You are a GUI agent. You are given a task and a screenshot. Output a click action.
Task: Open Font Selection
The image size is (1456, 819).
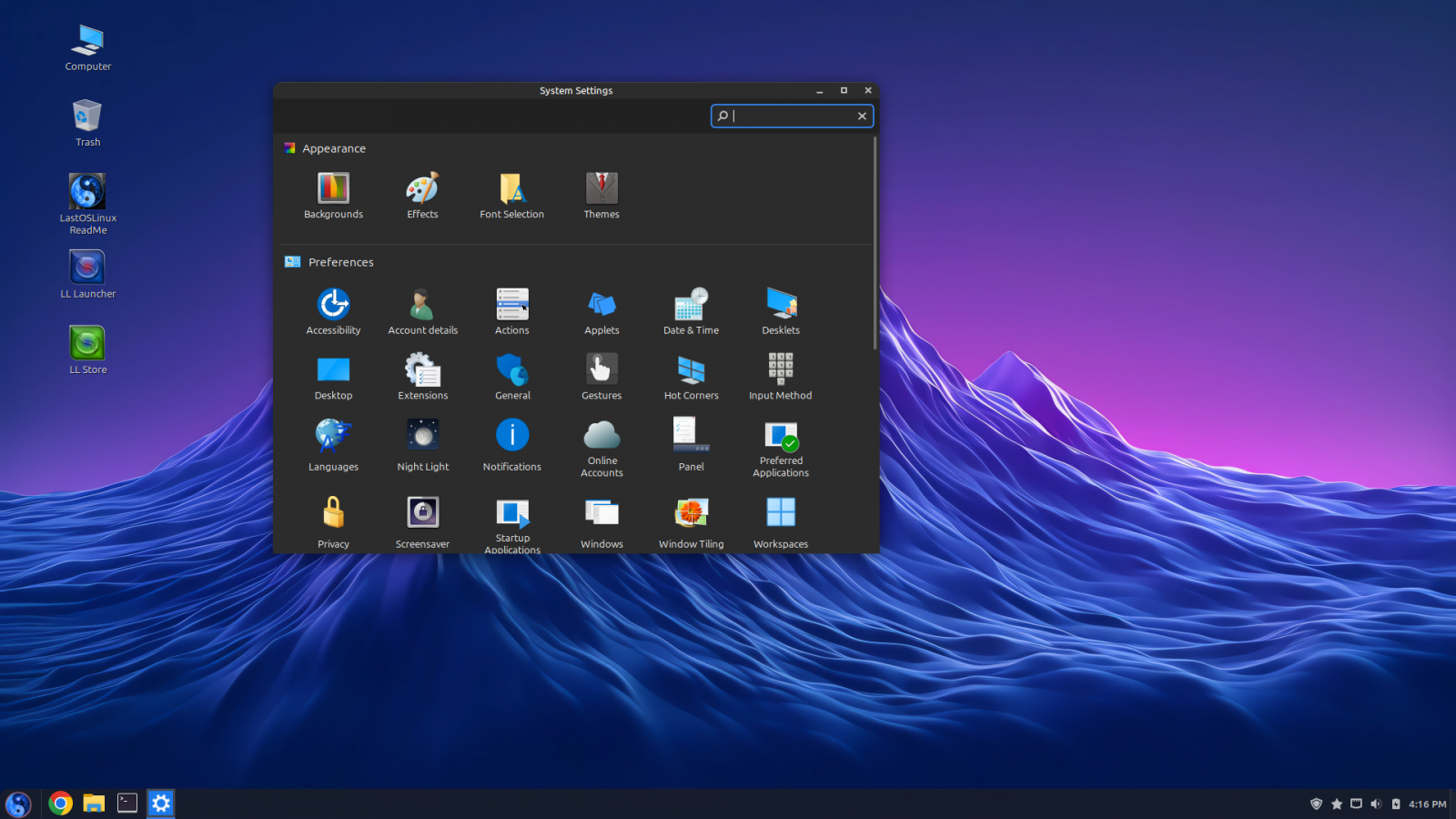[511, 194]
